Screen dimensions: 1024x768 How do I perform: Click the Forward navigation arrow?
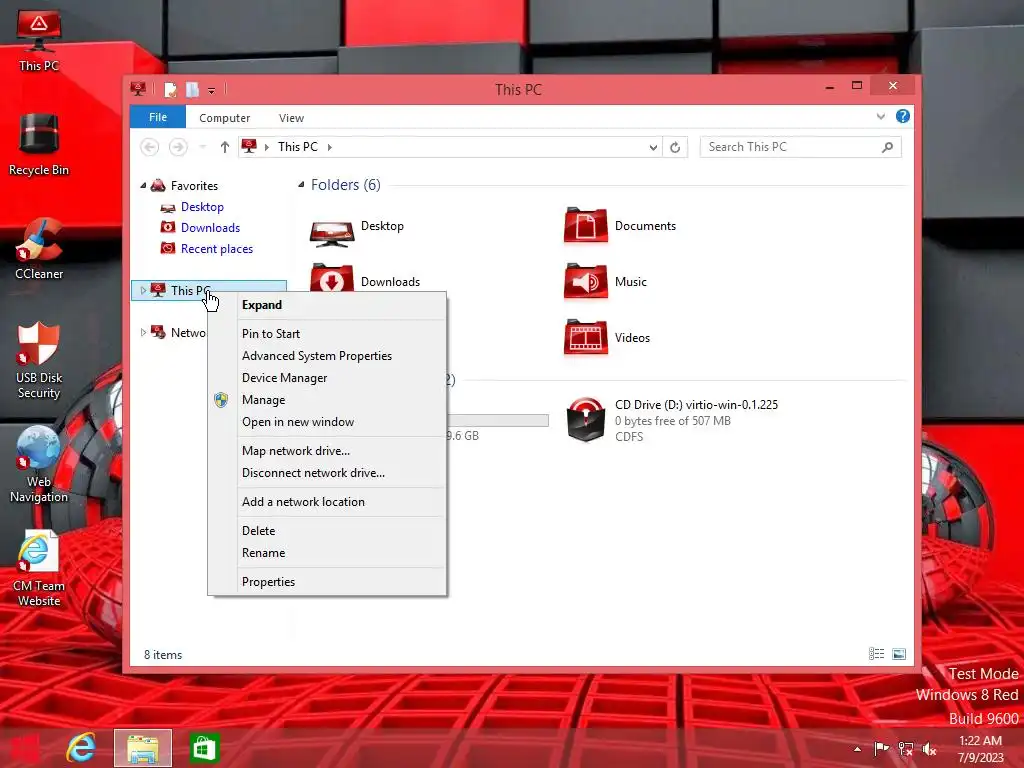pyautogui.click(x=178, y=147)
